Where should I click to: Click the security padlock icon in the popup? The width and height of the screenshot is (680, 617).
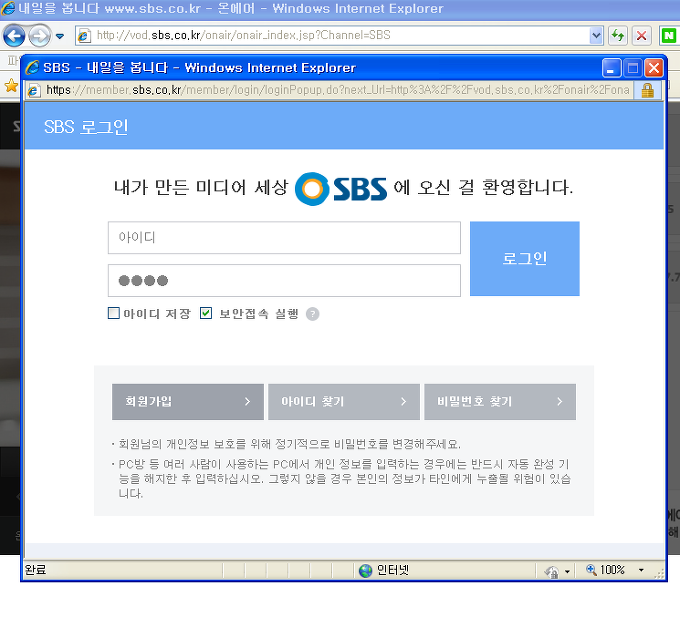[647, 90]
